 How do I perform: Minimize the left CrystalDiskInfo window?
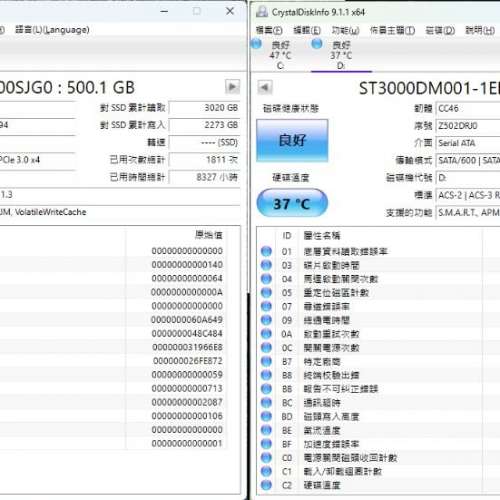click(x=164, y=11)
